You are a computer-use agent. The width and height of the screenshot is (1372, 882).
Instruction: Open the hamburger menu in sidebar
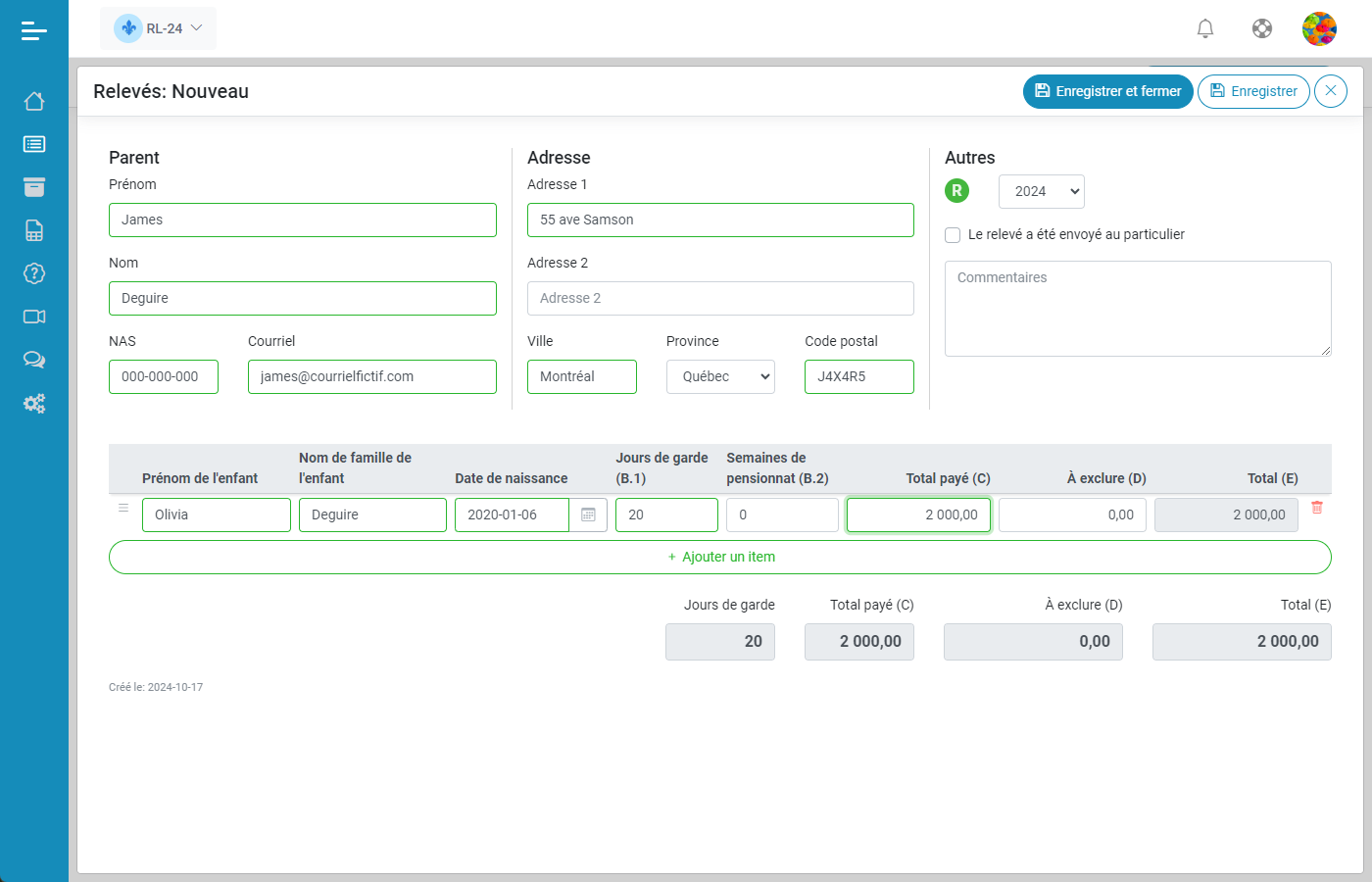point(34,31)
